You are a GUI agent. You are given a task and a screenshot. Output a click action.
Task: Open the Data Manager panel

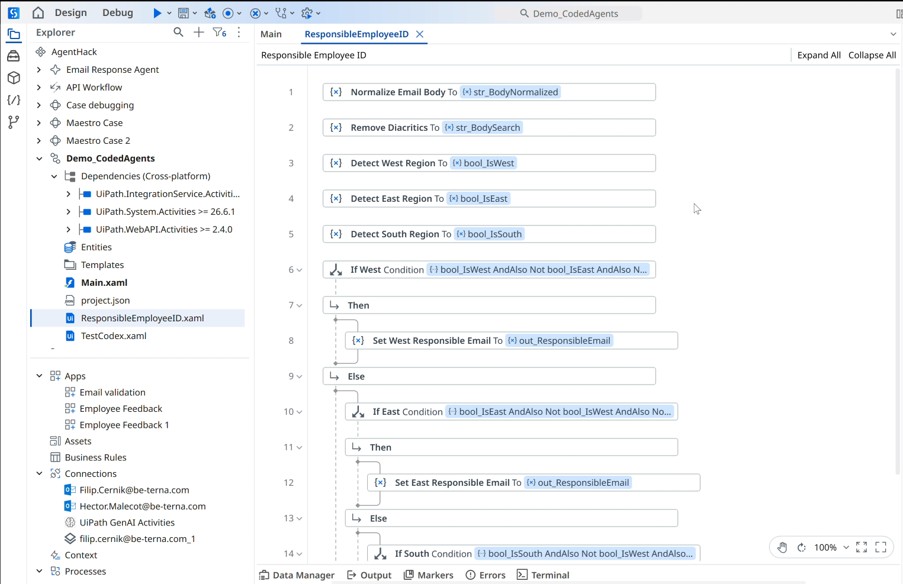coord(297,575)
